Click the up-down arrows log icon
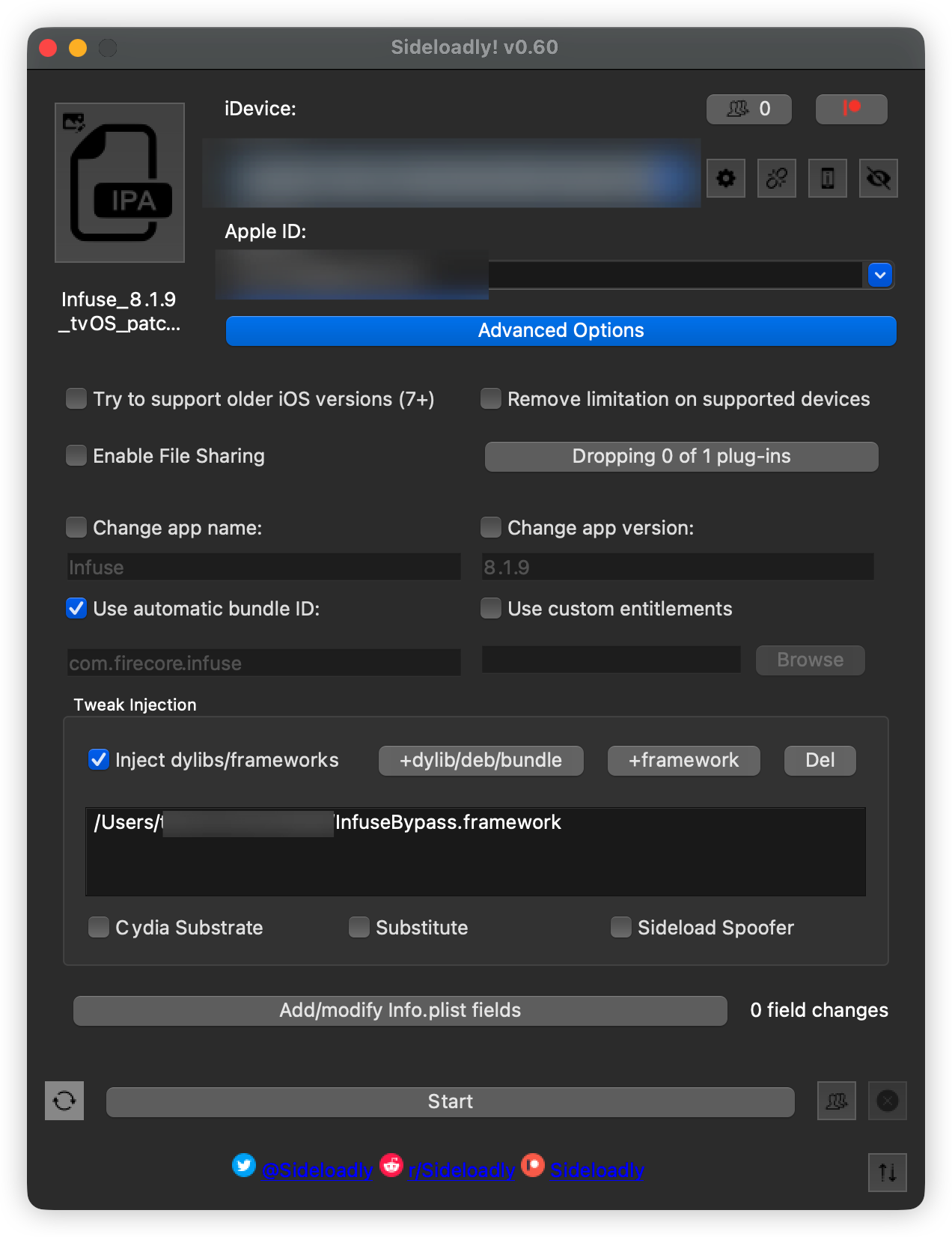 (888, 1173)
